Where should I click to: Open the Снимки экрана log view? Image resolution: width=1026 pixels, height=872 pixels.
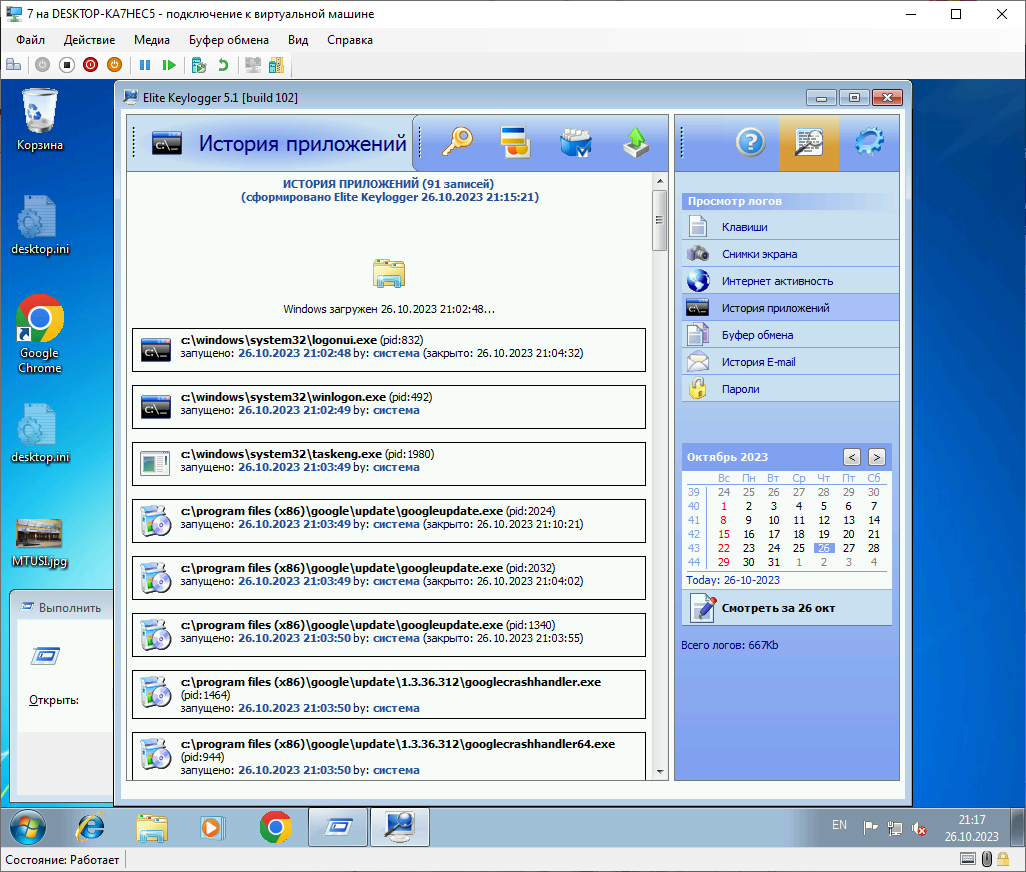790,254
